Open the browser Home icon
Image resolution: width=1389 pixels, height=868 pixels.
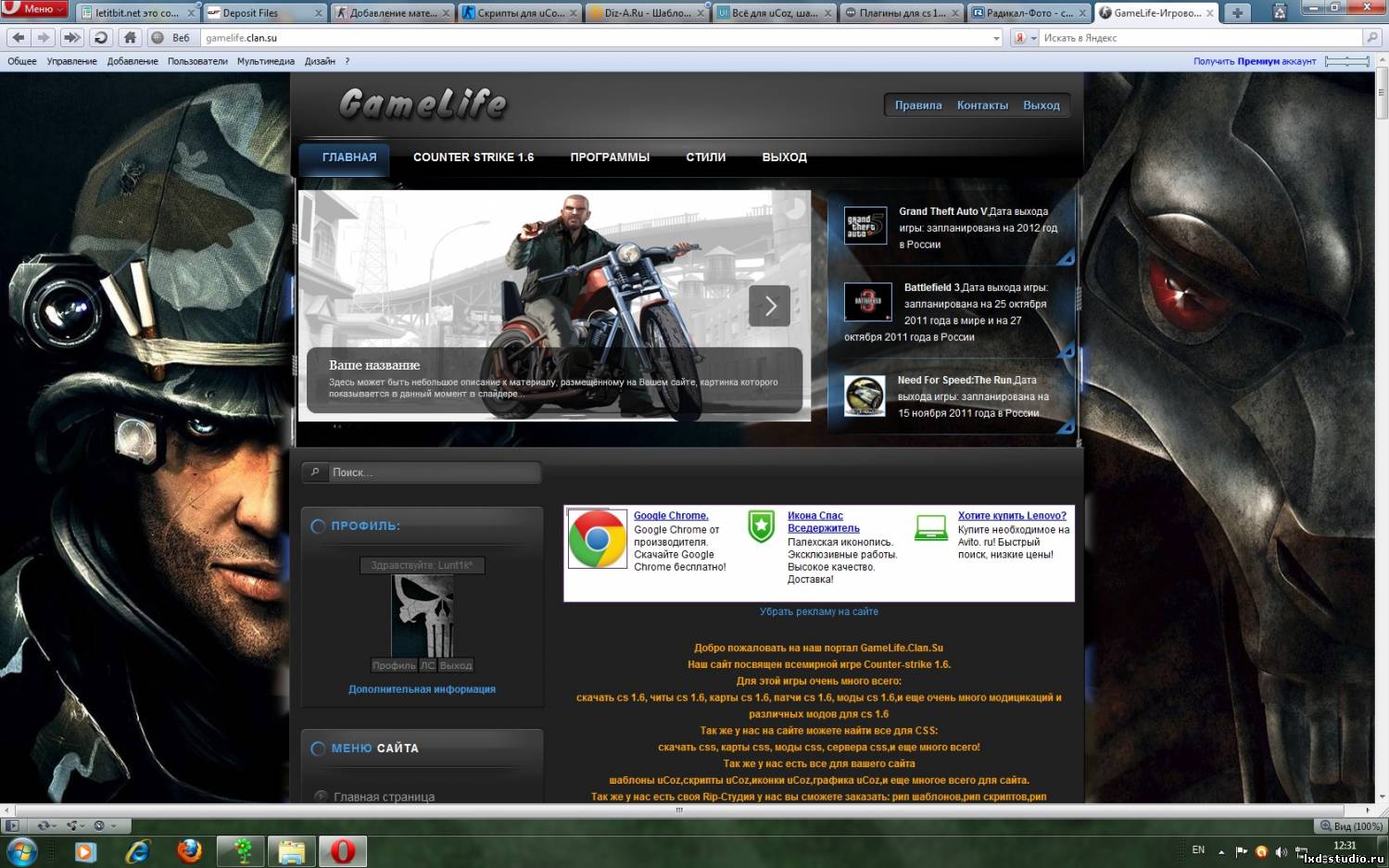tap(130, 38)
